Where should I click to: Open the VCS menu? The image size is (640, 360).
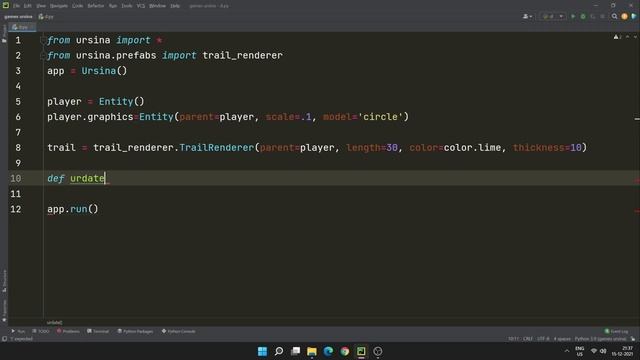click(141, 6)
